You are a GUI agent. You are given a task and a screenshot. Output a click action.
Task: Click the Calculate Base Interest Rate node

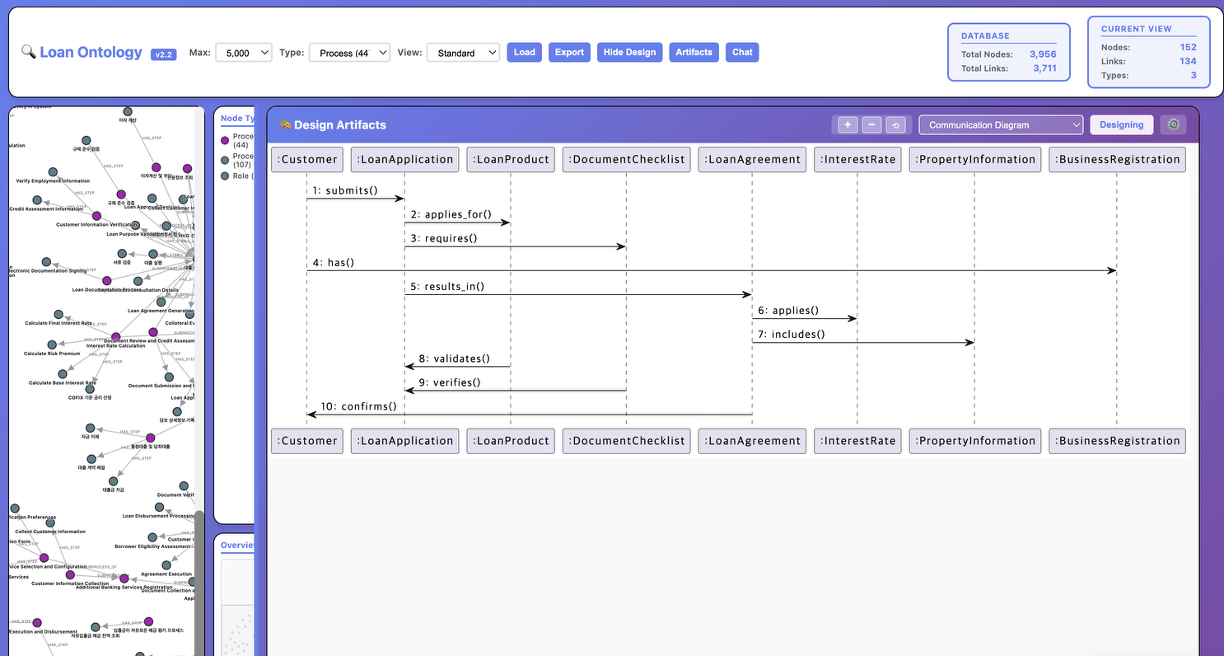click(62, 374)
